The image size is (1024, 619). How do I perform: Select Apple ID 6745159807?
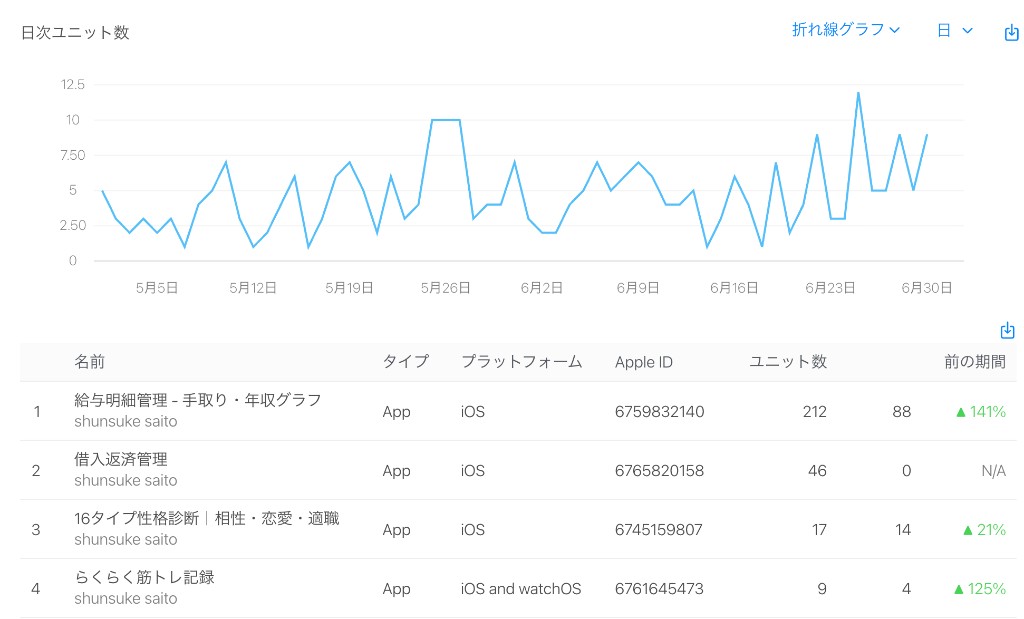[x=658, y=530]
